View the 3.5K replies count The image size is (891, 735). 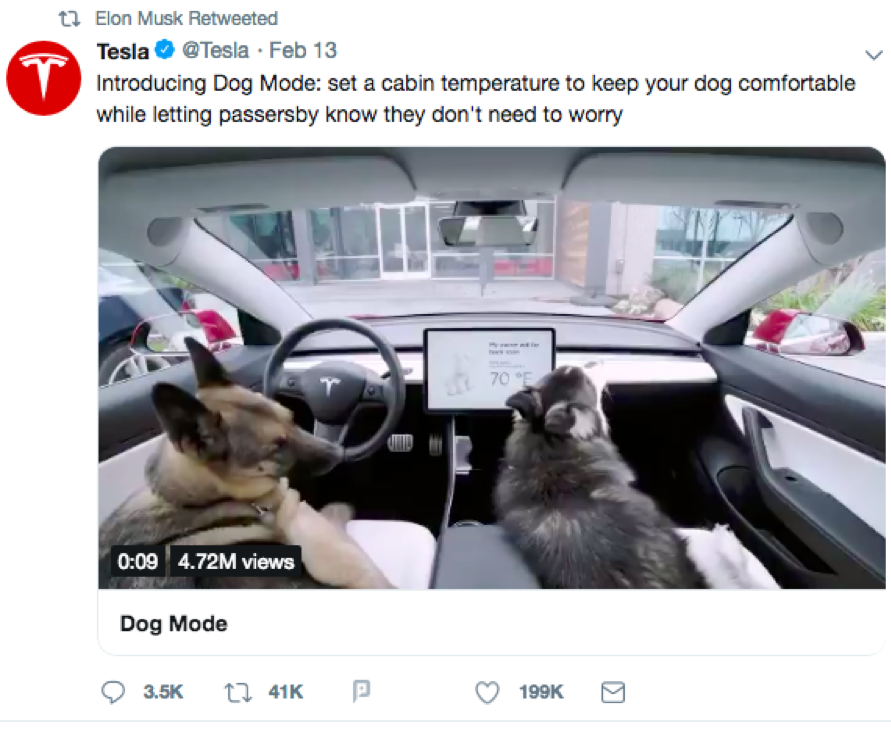coord(164,692)
